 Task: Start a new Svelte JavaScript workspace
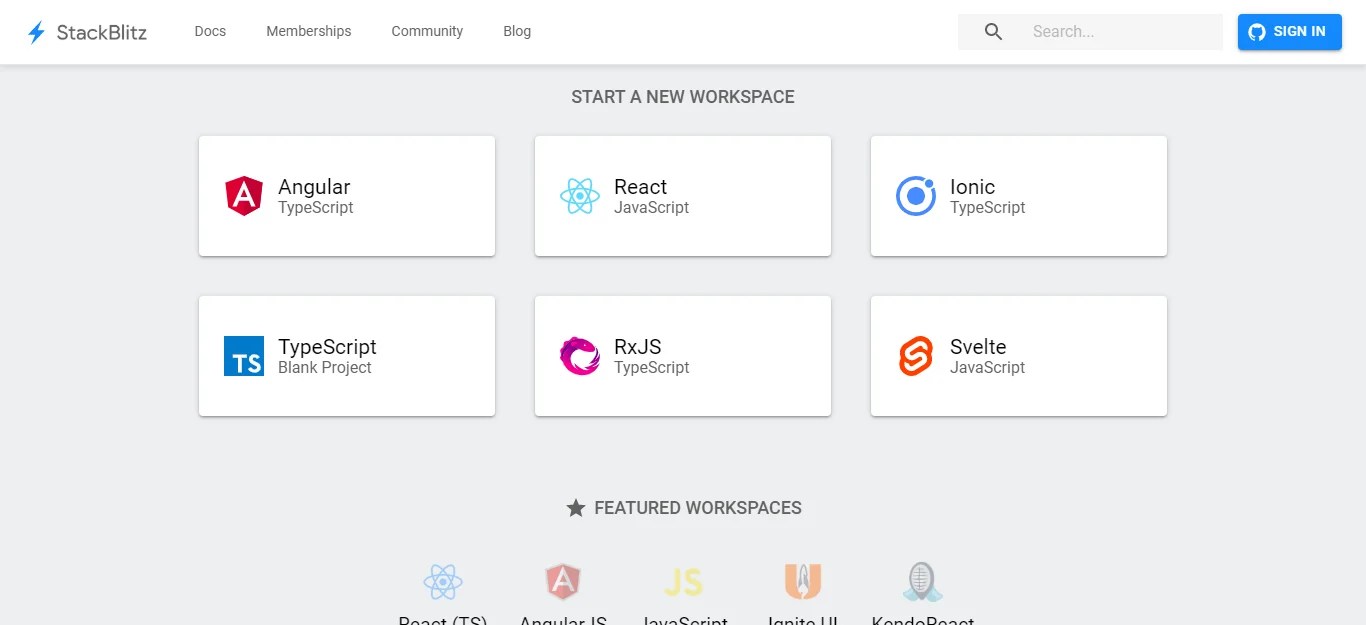1019,356
